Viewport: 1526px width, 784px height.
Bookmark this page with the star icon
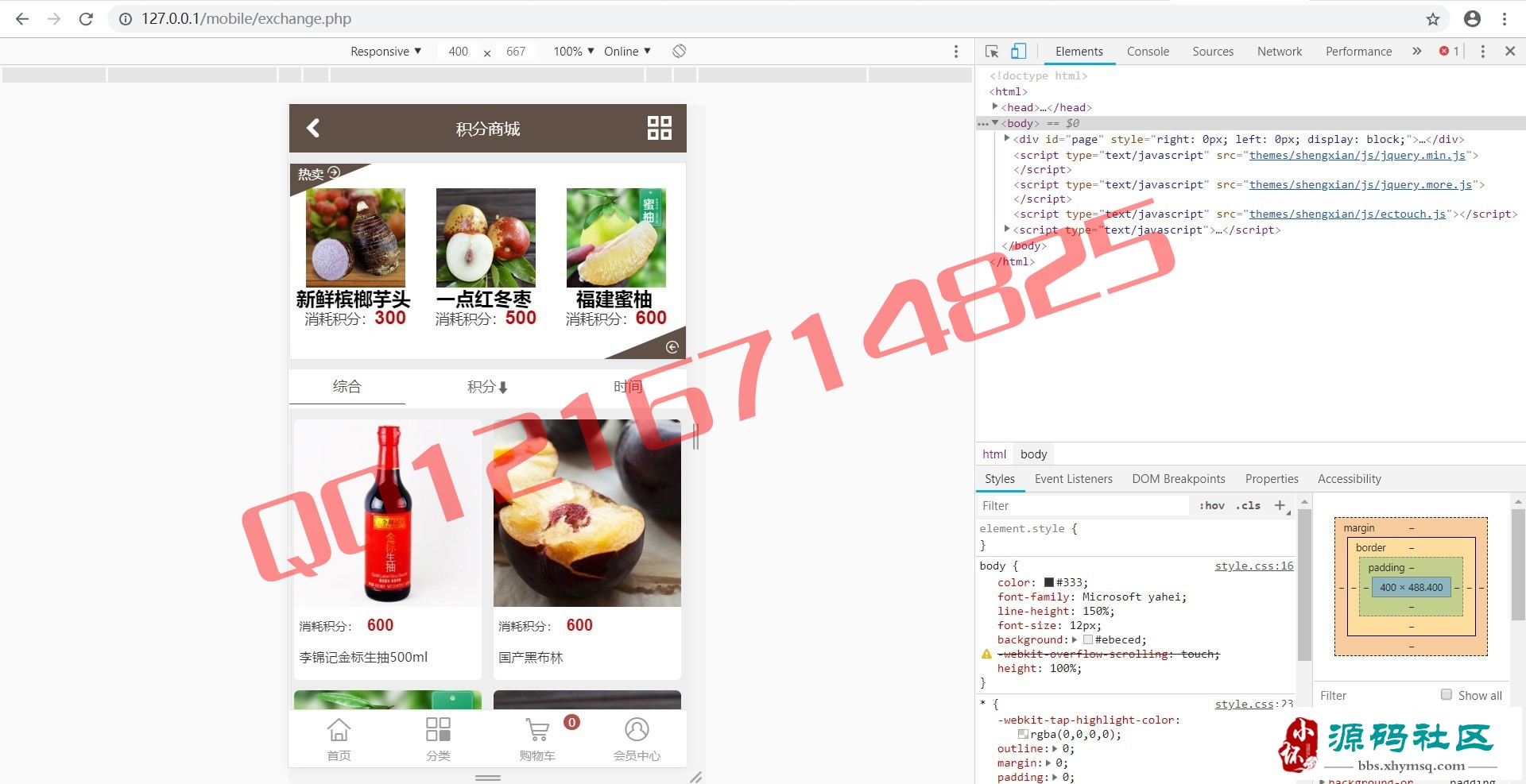(x=1432, y=19)
